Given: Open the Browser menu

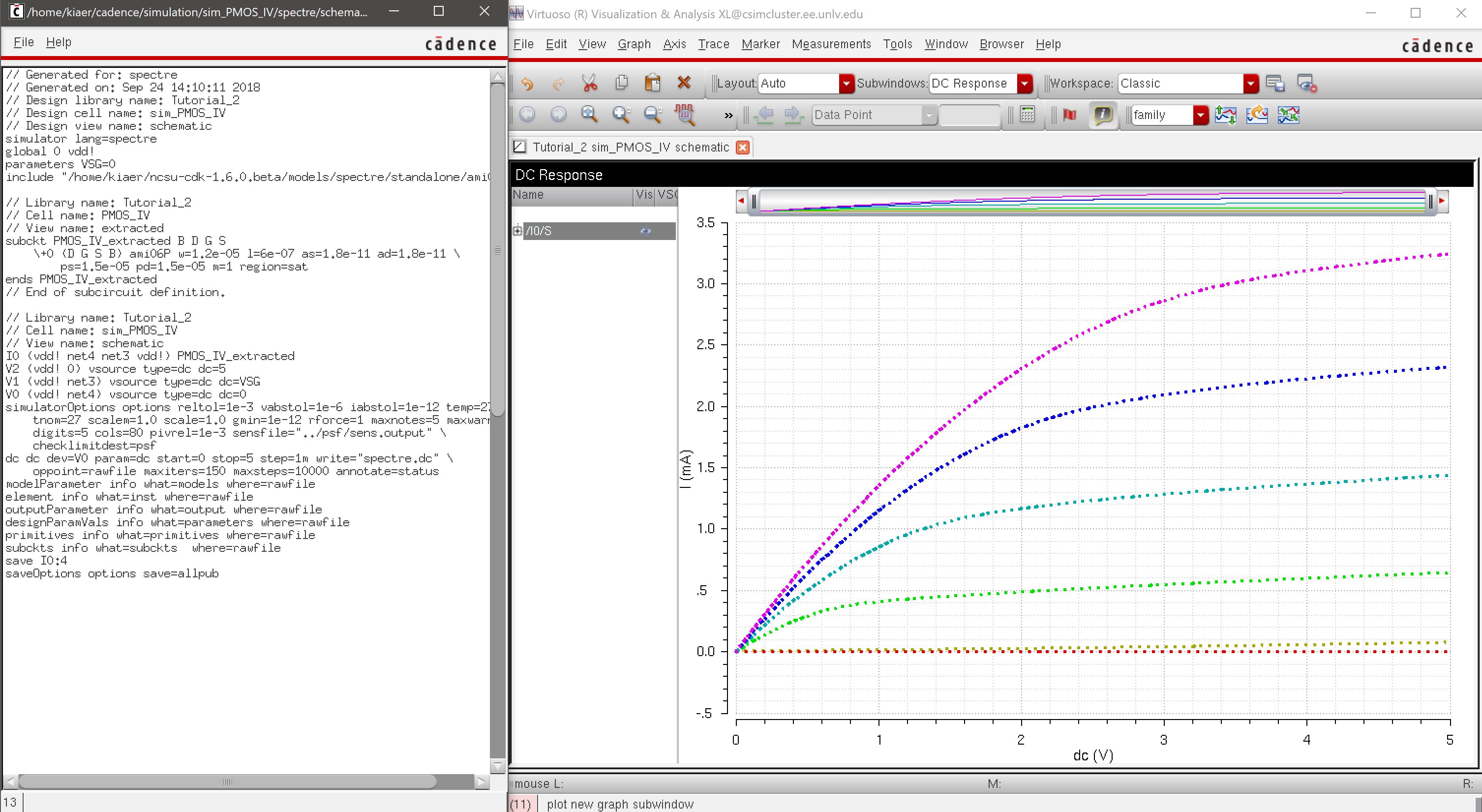Looking at the screenshot, I should point(1001,44).
